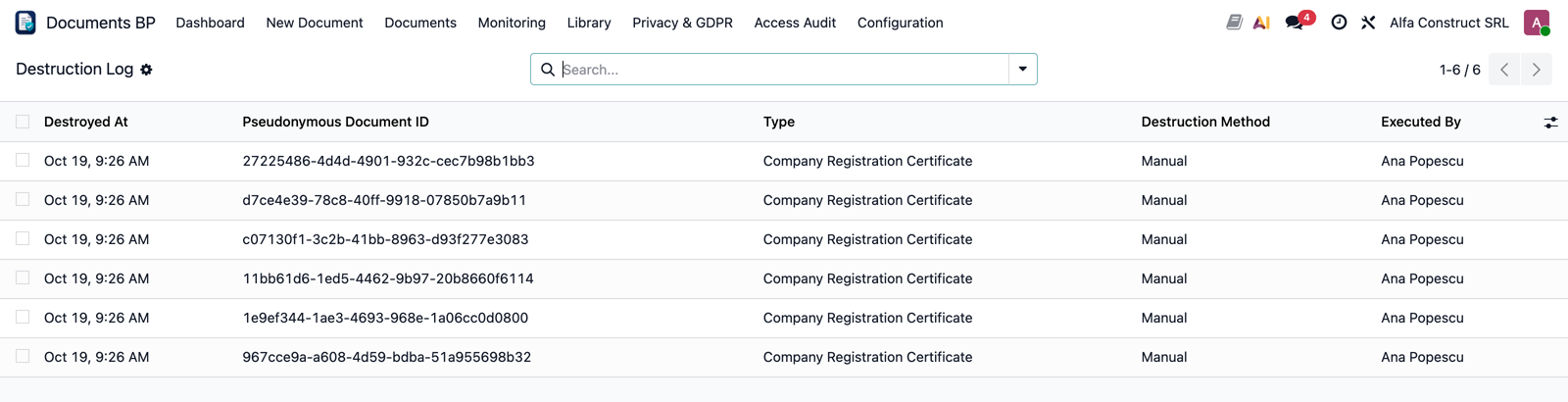1568x402 pixels.
Task: Click Company Registration Certificate in 1e9ef344 row
Action: [x=868, y=318]
